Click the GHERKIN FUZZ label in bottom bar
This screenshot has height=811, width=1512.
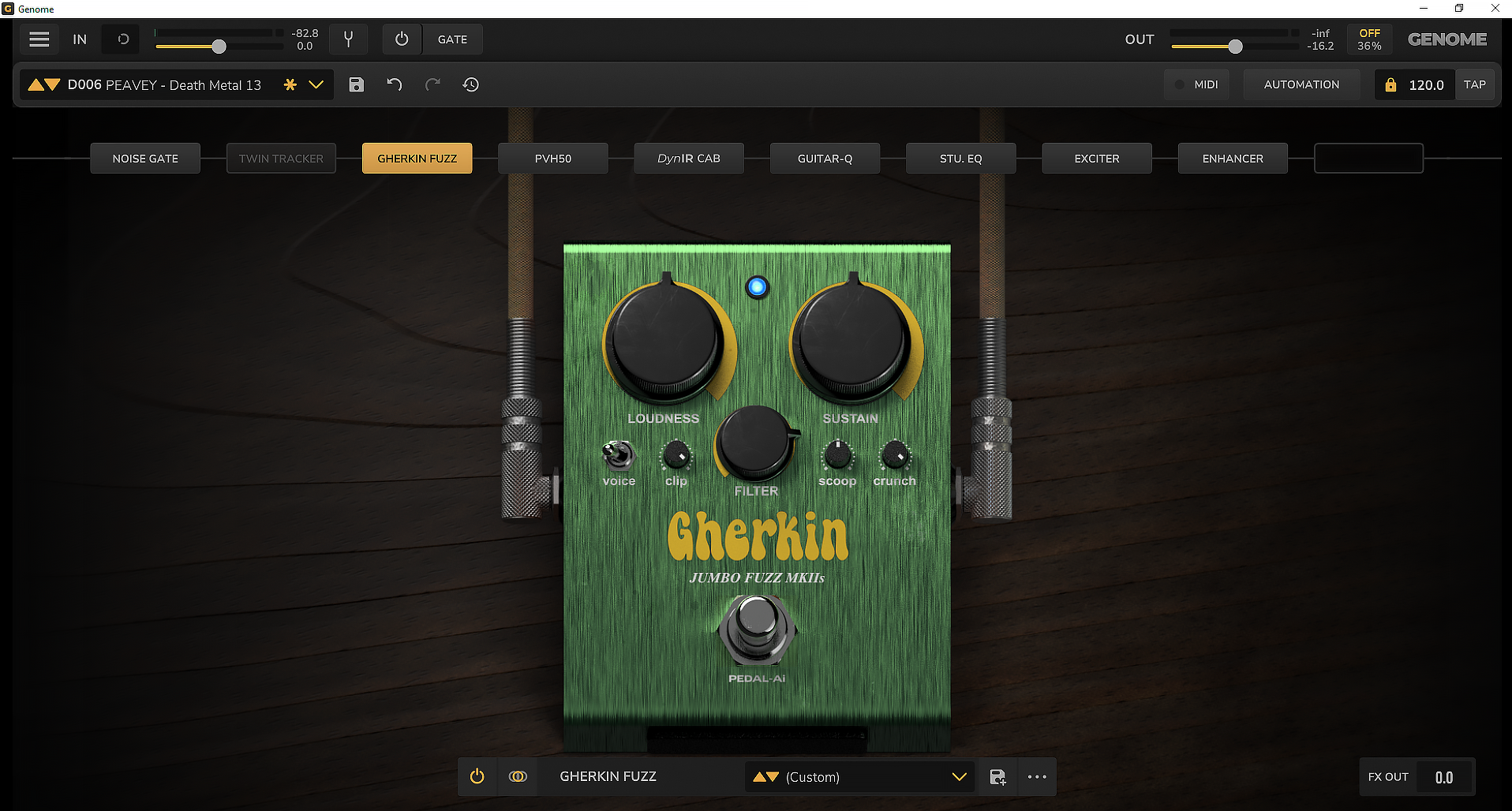coord(608,776)
